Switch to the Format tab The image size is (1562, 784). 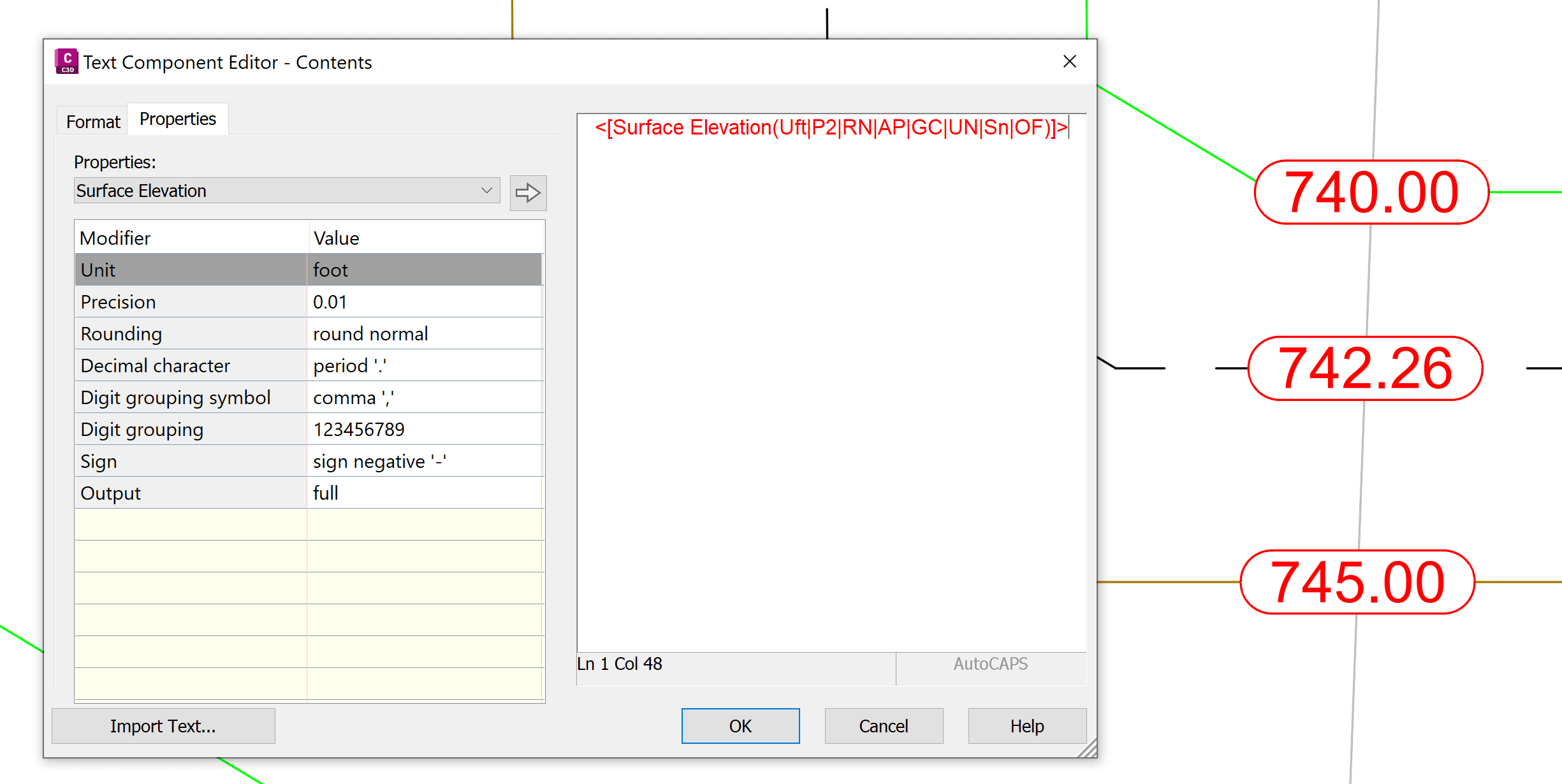[93, 121]
